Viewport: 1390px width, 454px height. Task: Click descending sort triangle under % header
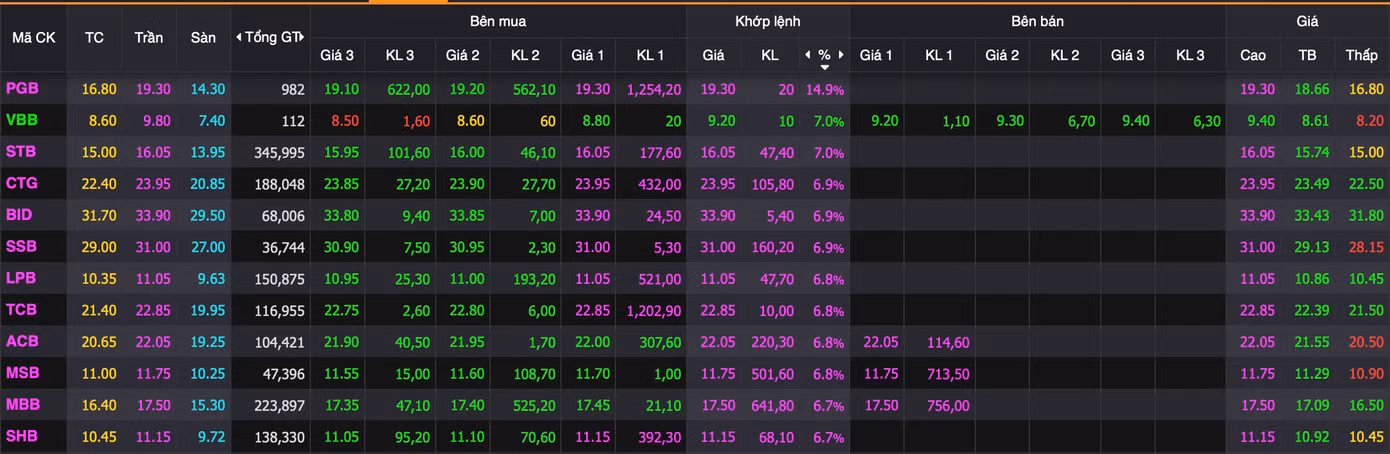tap(824, 67)
